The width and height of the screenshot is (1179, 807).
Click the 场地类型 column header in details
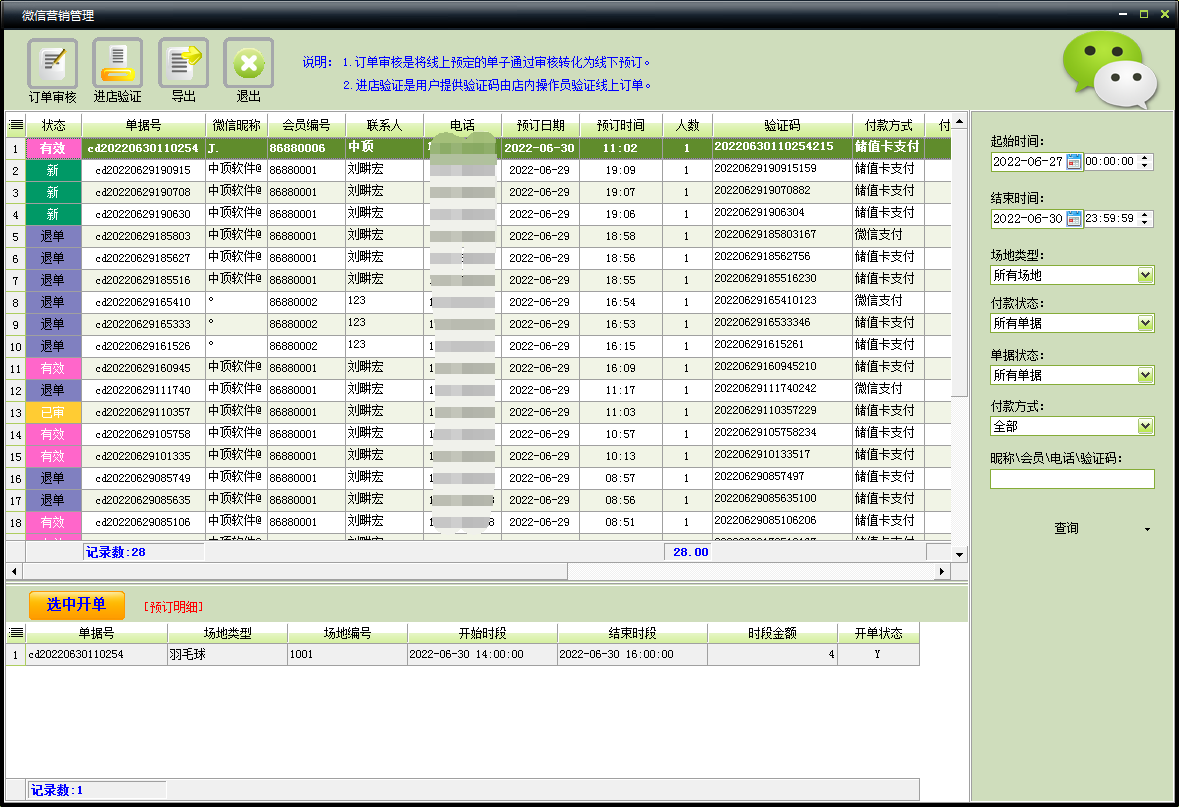227,633
